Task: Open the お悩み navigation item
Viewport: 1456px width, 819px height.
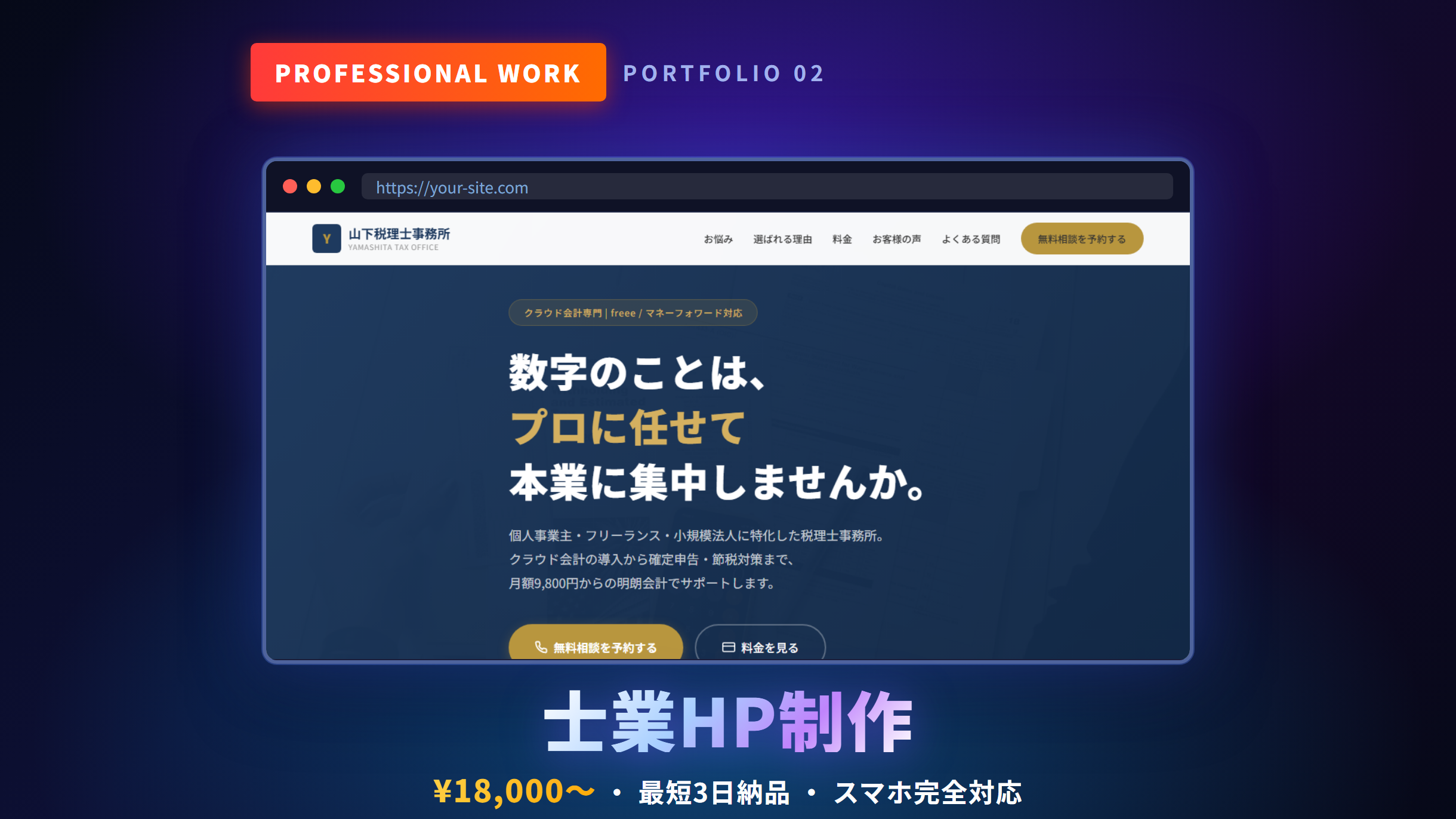Action: [719, 239]
